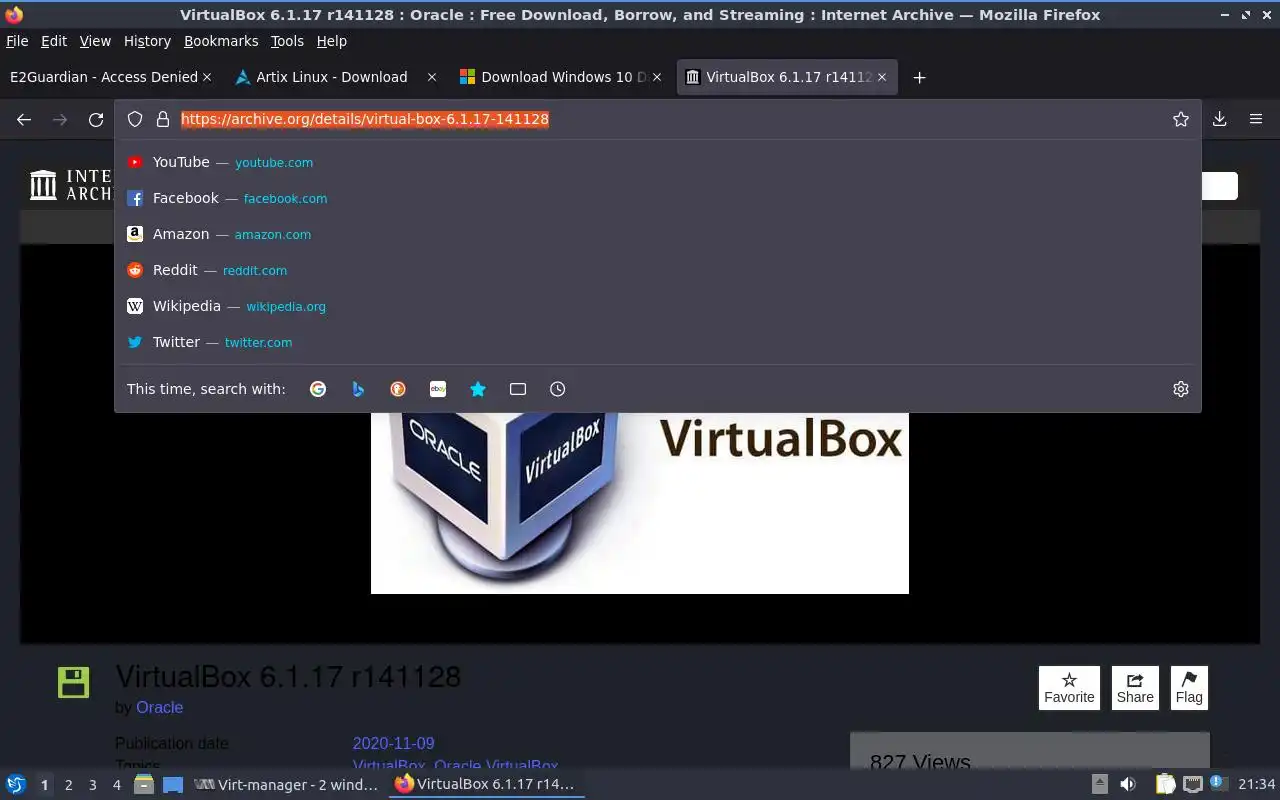Click the archive.org URL in address bar
This screenshot has width=1280, height=800.
365,119
